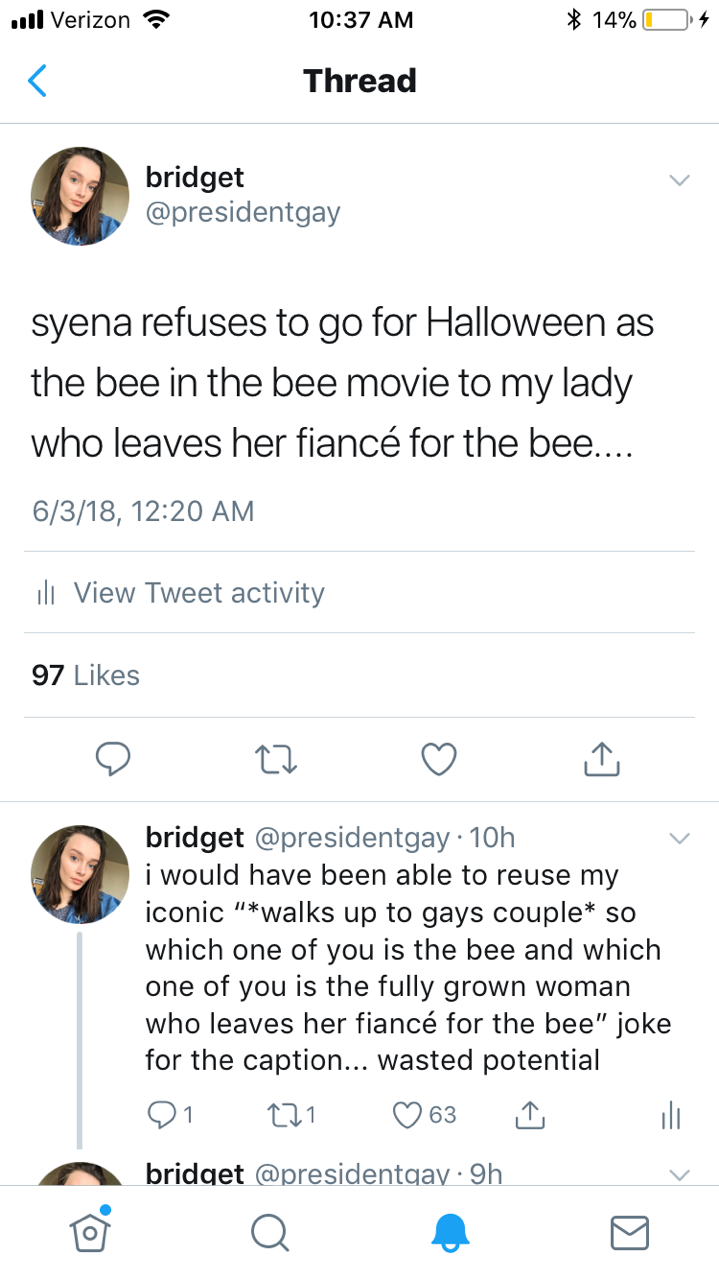Screen dimensions: 719x1280
Task: Open the Messages envelope tab
Action: (x=629, y=1232)
